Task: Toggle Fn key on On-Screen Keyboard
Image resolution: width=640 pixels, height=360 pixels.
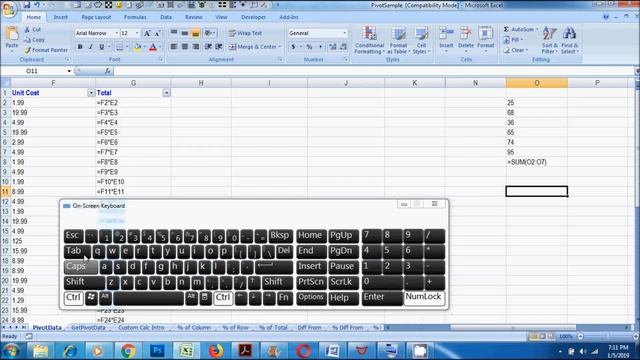Action: 284,298
